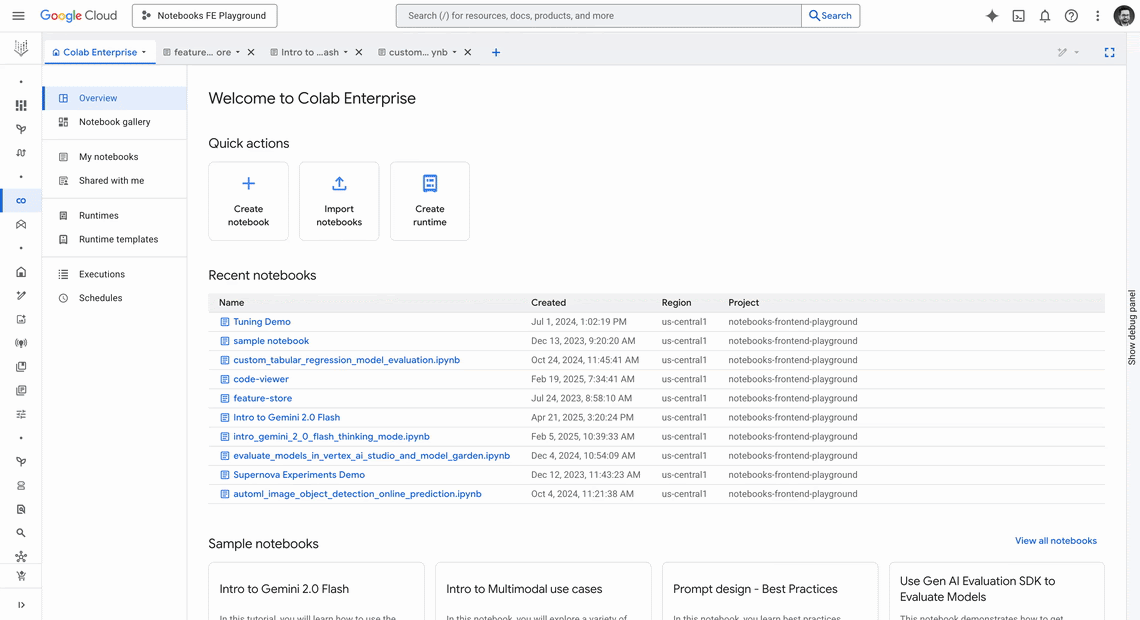Open Intro to Multimodal use cases sample card
This screenshot has height=620, width=1140.
point(543,591)
